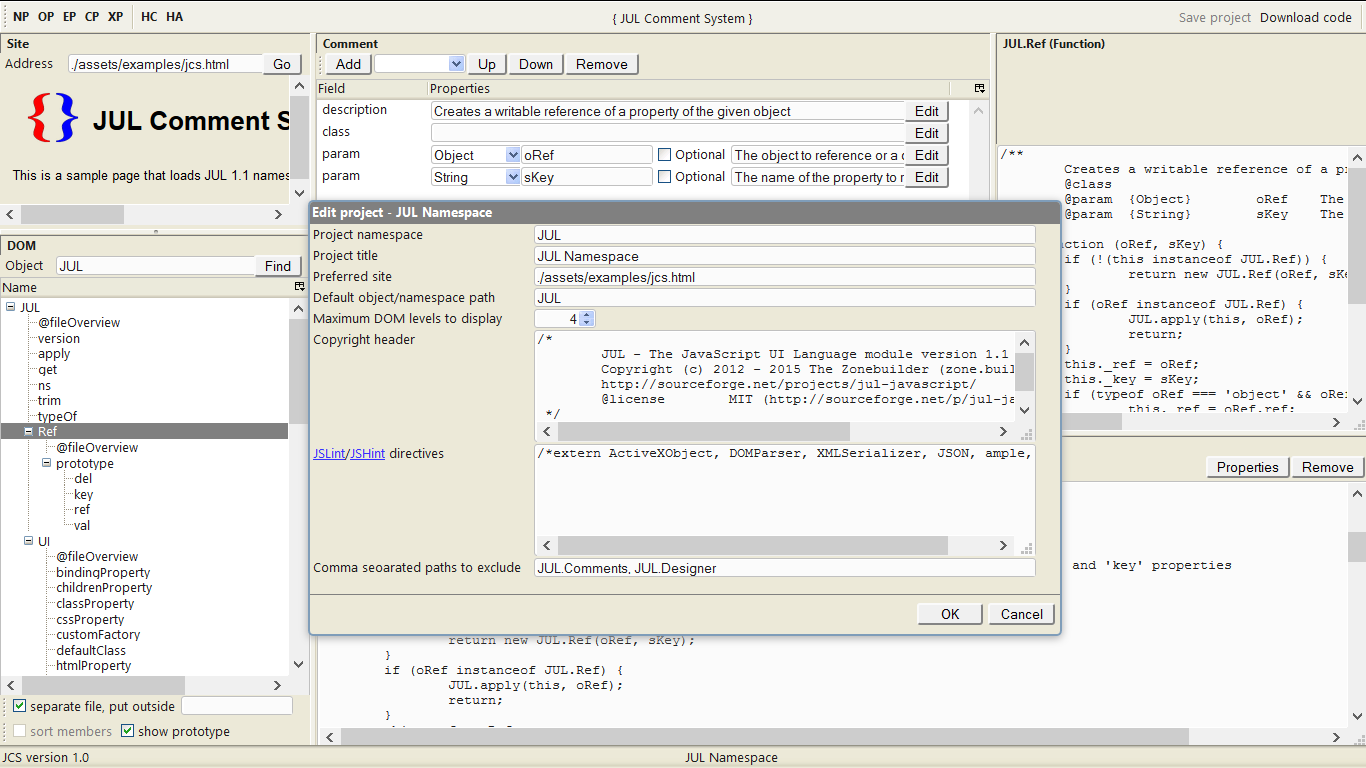Uncheck the show prototype checkbox
Screen dimensions: 1366x768
click(128, 731)
